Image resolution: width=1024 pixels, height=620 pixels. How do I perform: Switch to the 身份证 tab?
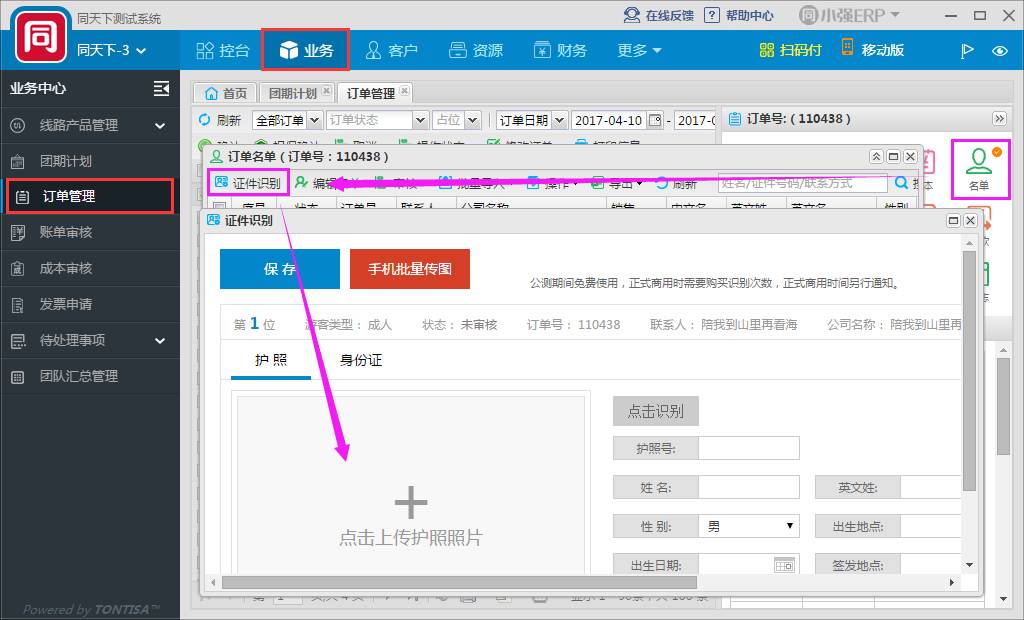click(361, 360)
